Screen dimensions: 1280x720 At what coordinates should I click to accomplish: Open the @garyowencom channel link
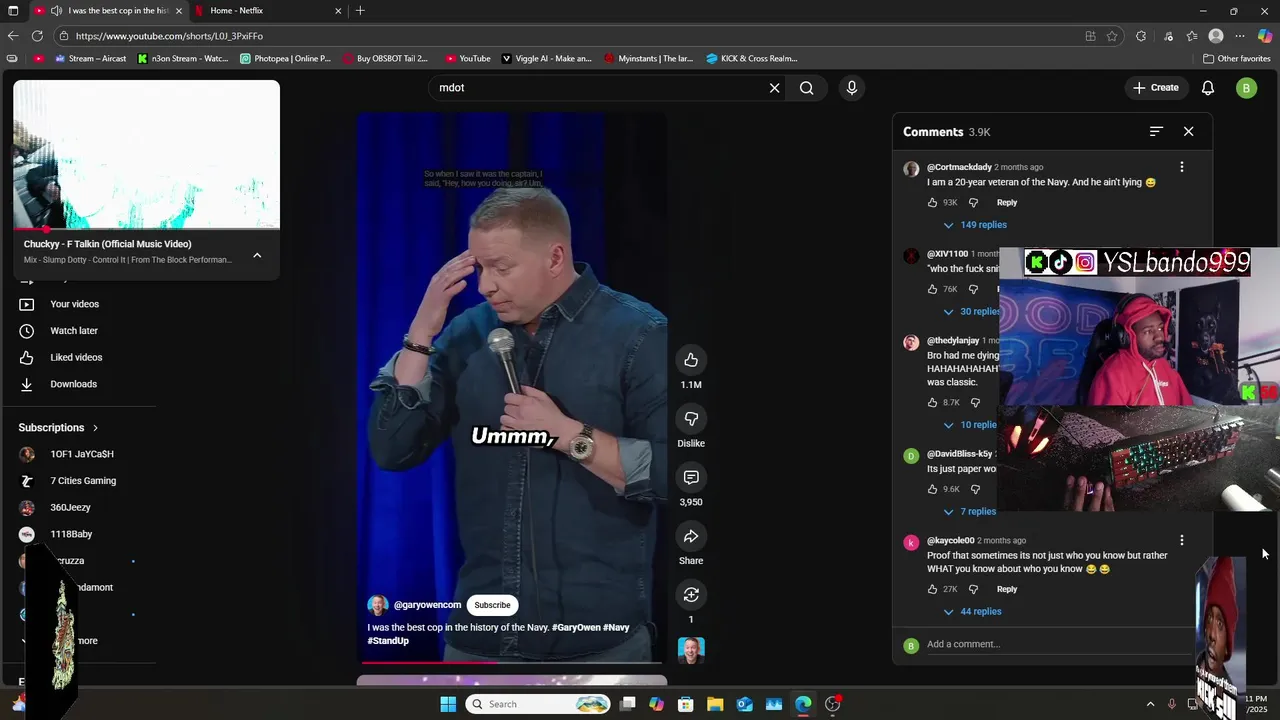(x=427, y=605)
